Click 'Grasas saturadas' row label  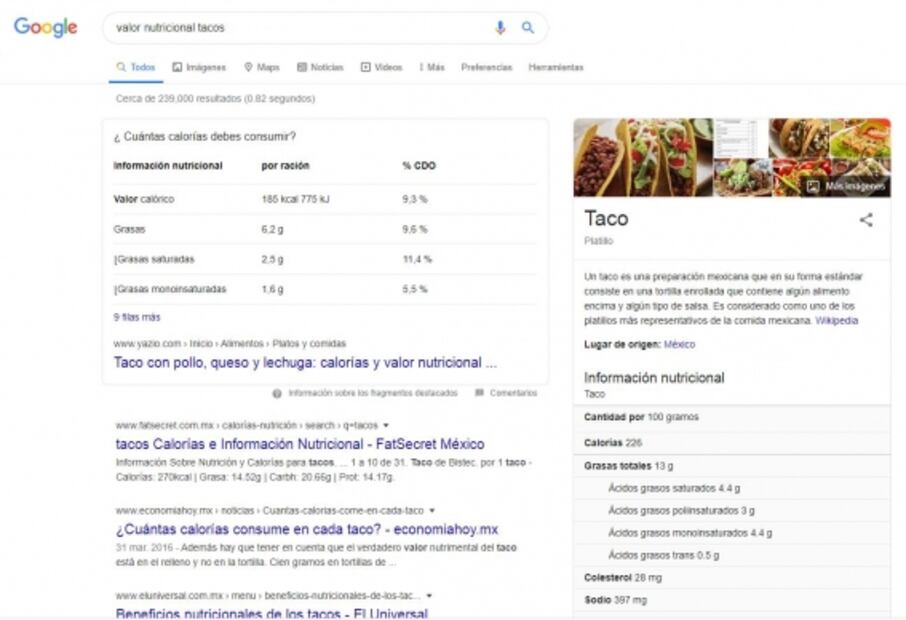pyautogui.click(x=154, y=259)
